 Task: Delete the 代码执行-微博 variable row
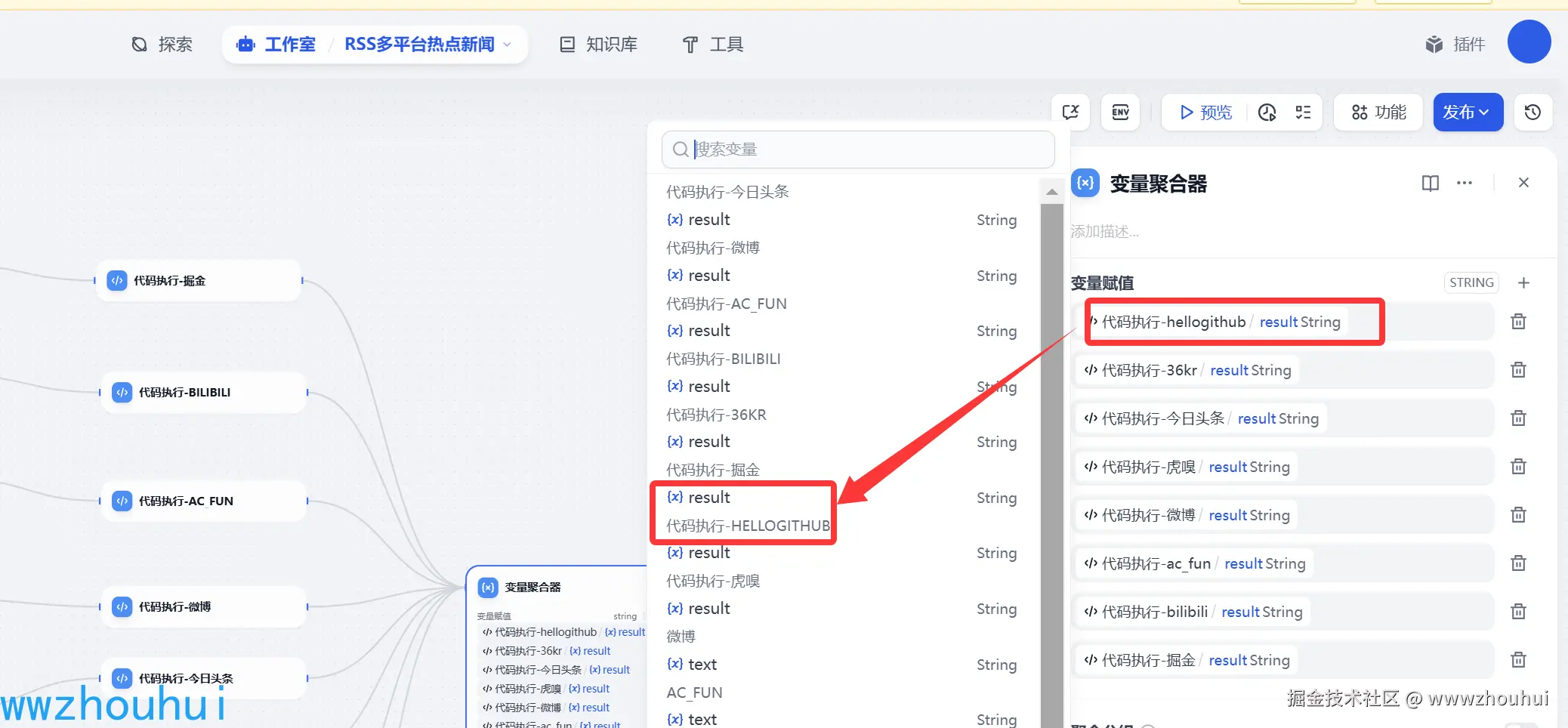click(x=1518, y=515)
